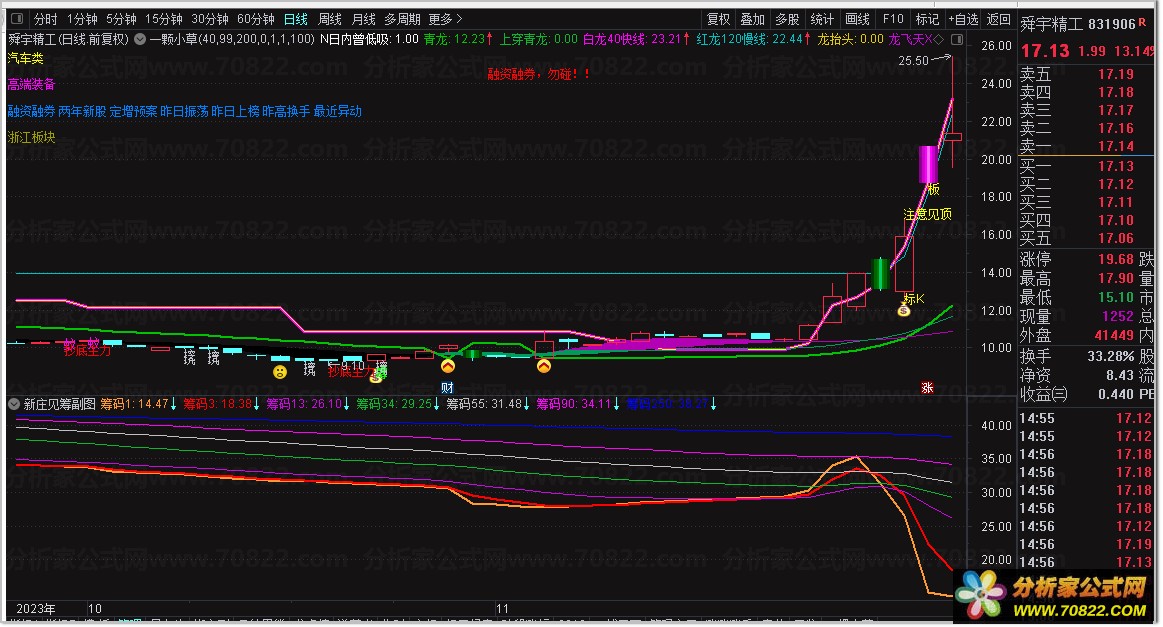Select the 日线 daily chart
Screen dimensions: 1163x627
click(296, 19)
